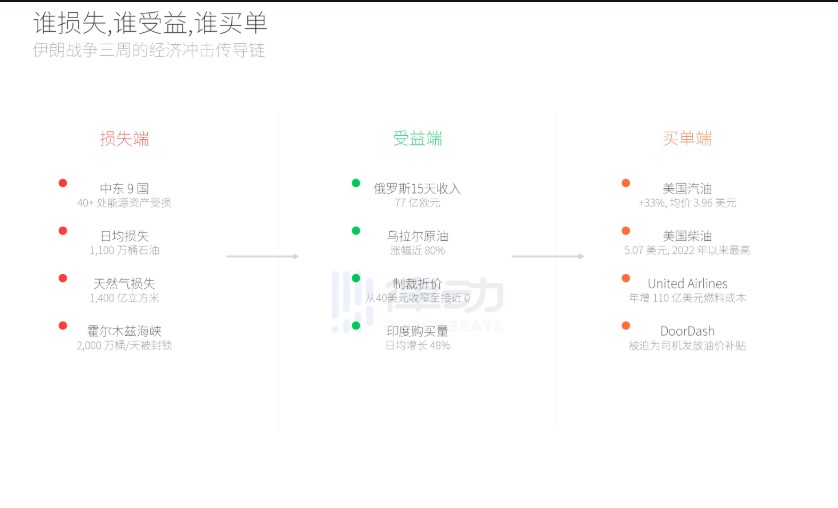Click the orange dot beside DoorDash
Image resolution: width=838 pixels, height=508 pixels.
626,326
